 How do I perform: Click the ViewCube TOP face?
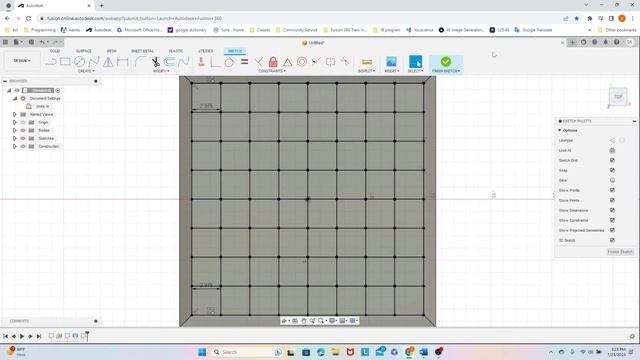coord(618,97)
